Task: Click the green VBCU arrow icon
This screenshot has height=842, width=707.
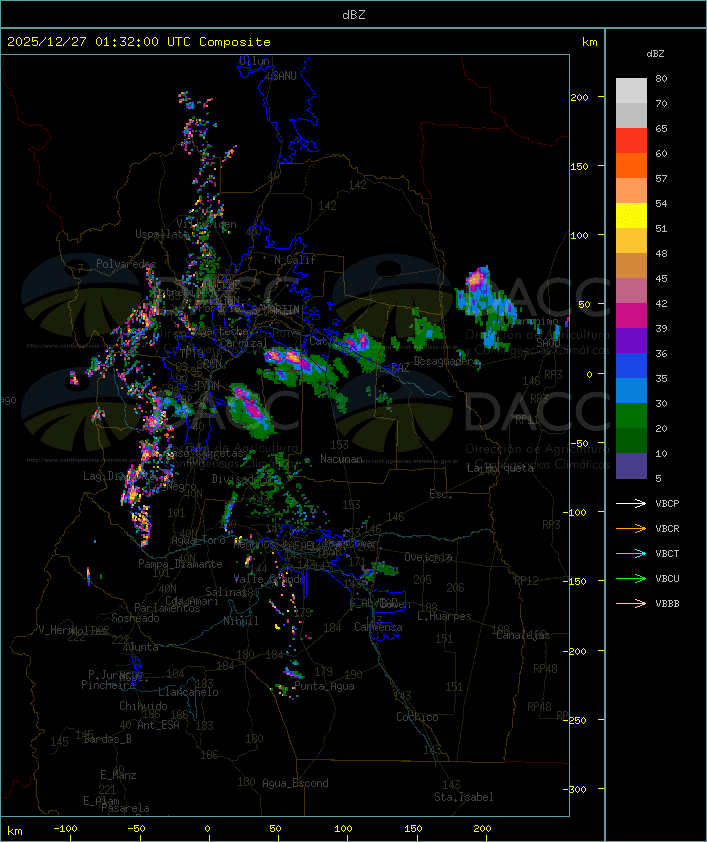Action: [x=631, y=578]
